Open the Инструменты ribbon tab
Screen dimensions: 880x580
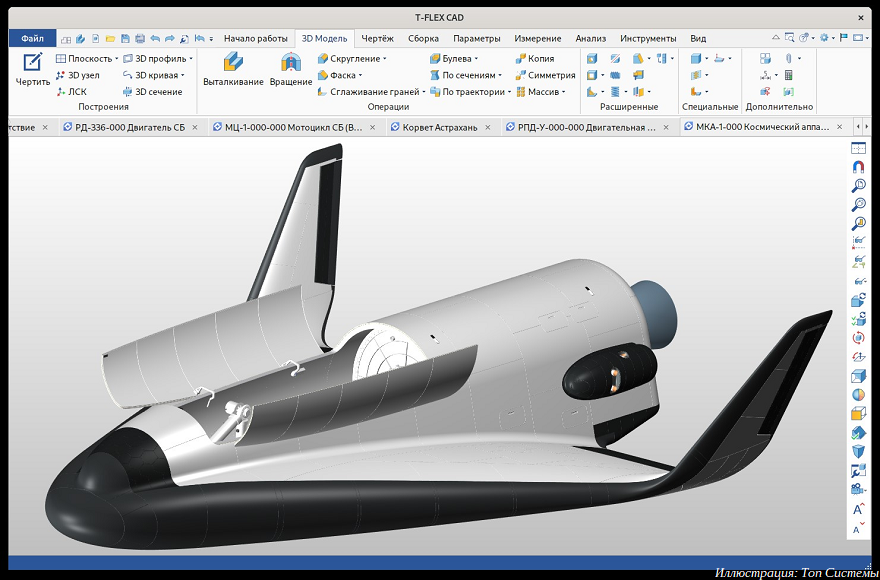(648, 39)
